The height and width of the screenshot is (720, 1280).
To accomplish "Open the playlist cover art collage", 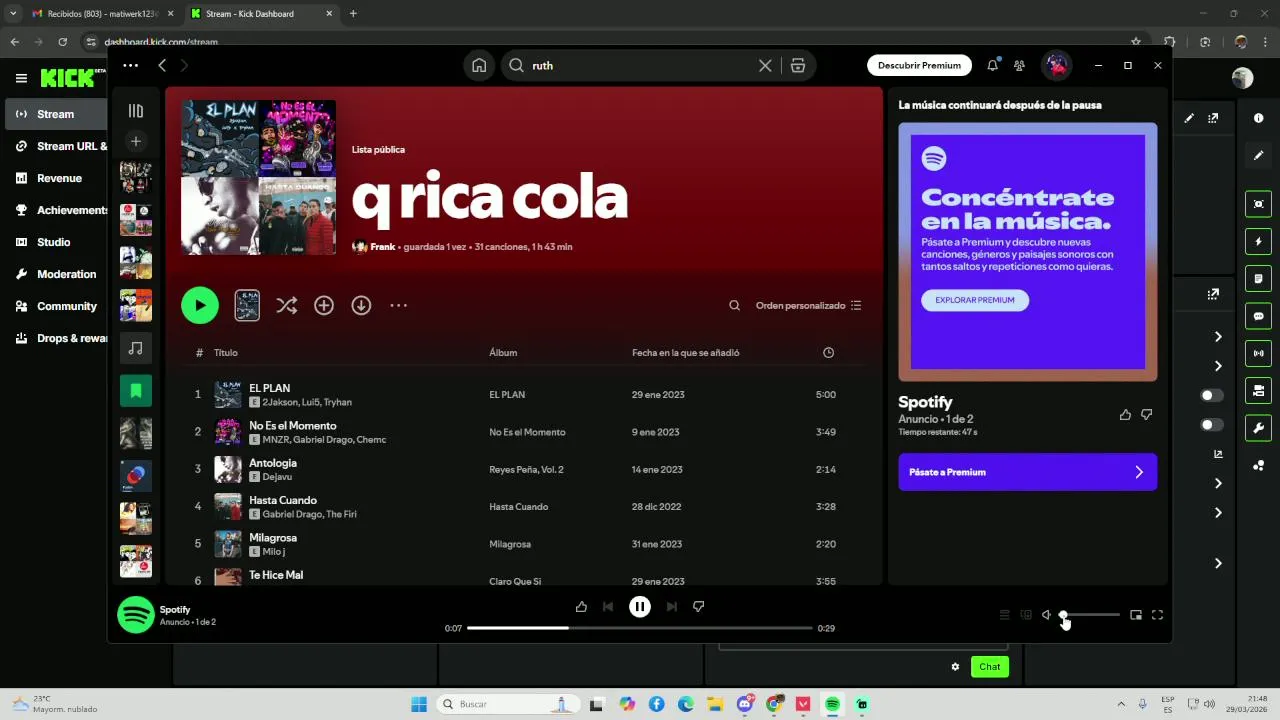I will coord(258,177).
